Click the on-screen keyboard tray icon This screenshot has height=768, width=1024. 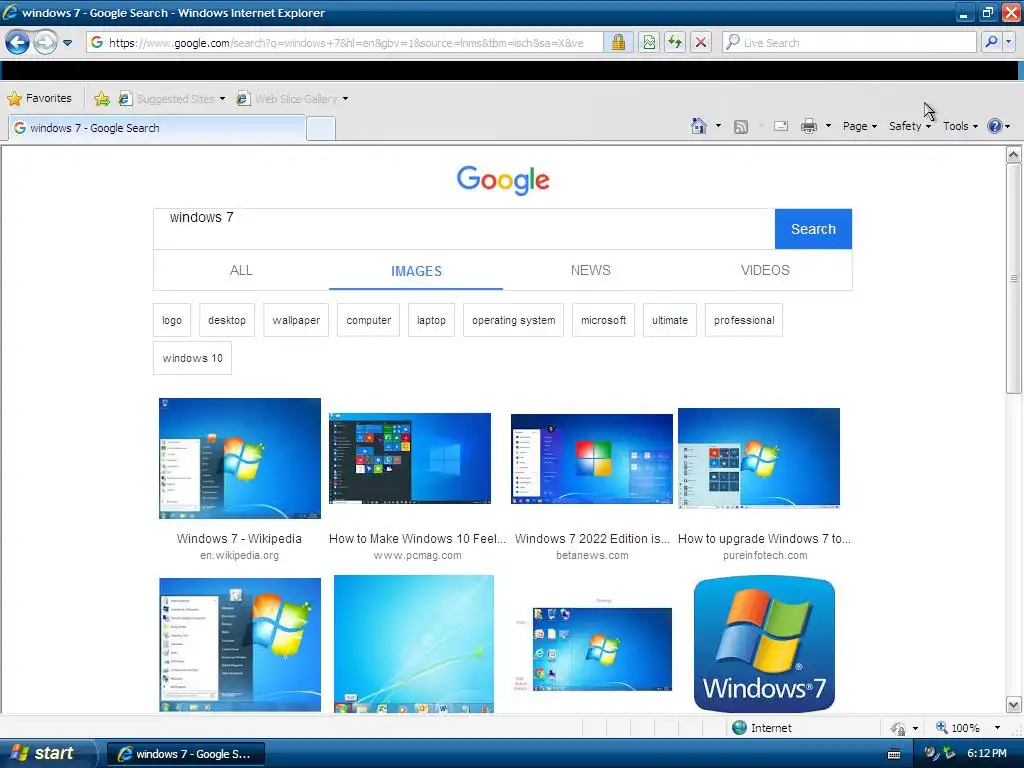tap(894, 754)
